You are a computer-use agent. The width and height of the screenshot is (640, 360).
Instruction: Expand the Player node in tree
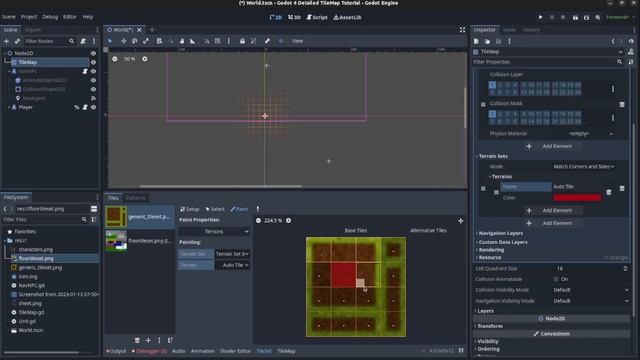[9, 107]
